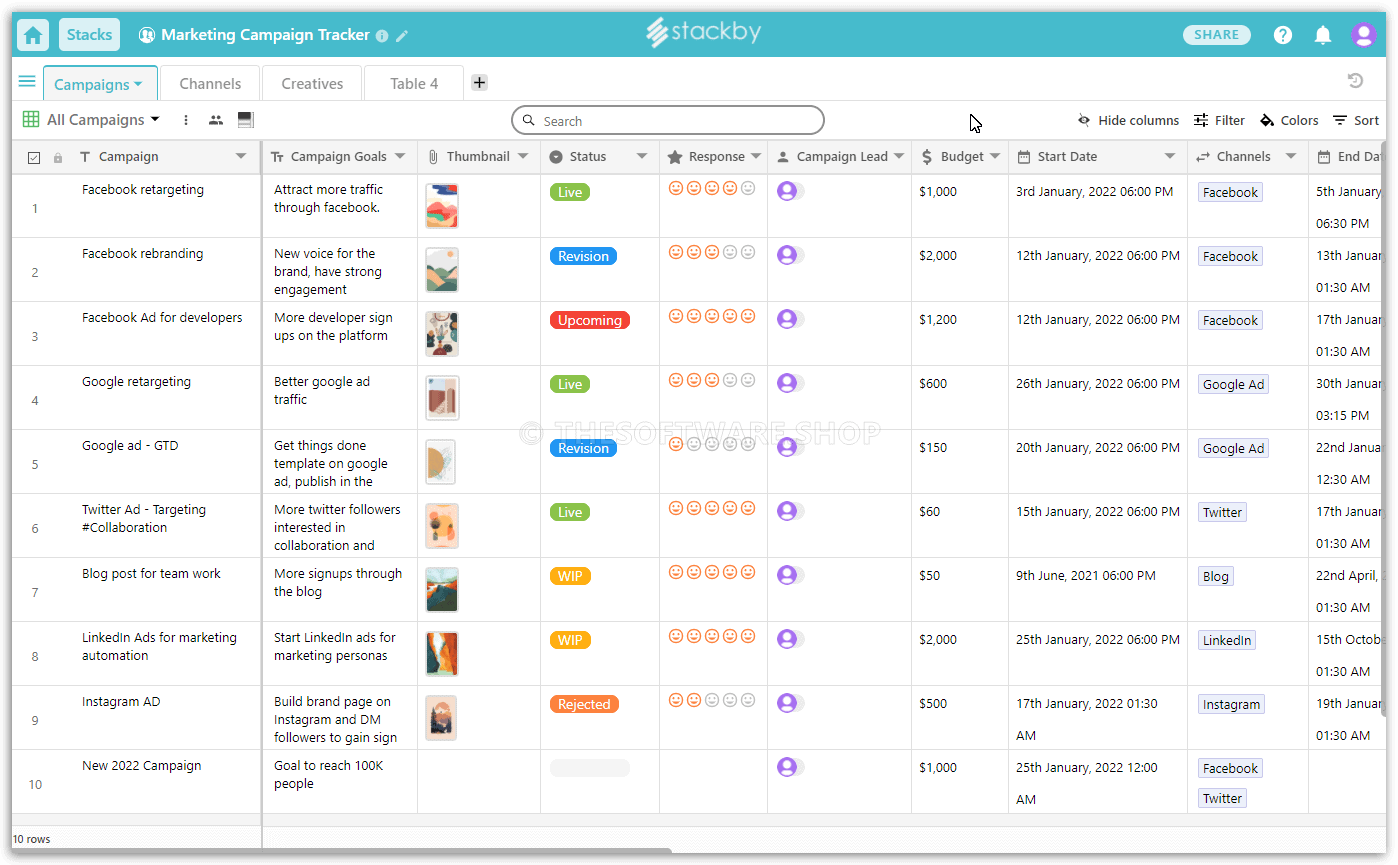The height and width of the screenshot is (865, 1398).
Task: Open thumbnail image of Facebook retargeting row
Action: click(441, 206)
